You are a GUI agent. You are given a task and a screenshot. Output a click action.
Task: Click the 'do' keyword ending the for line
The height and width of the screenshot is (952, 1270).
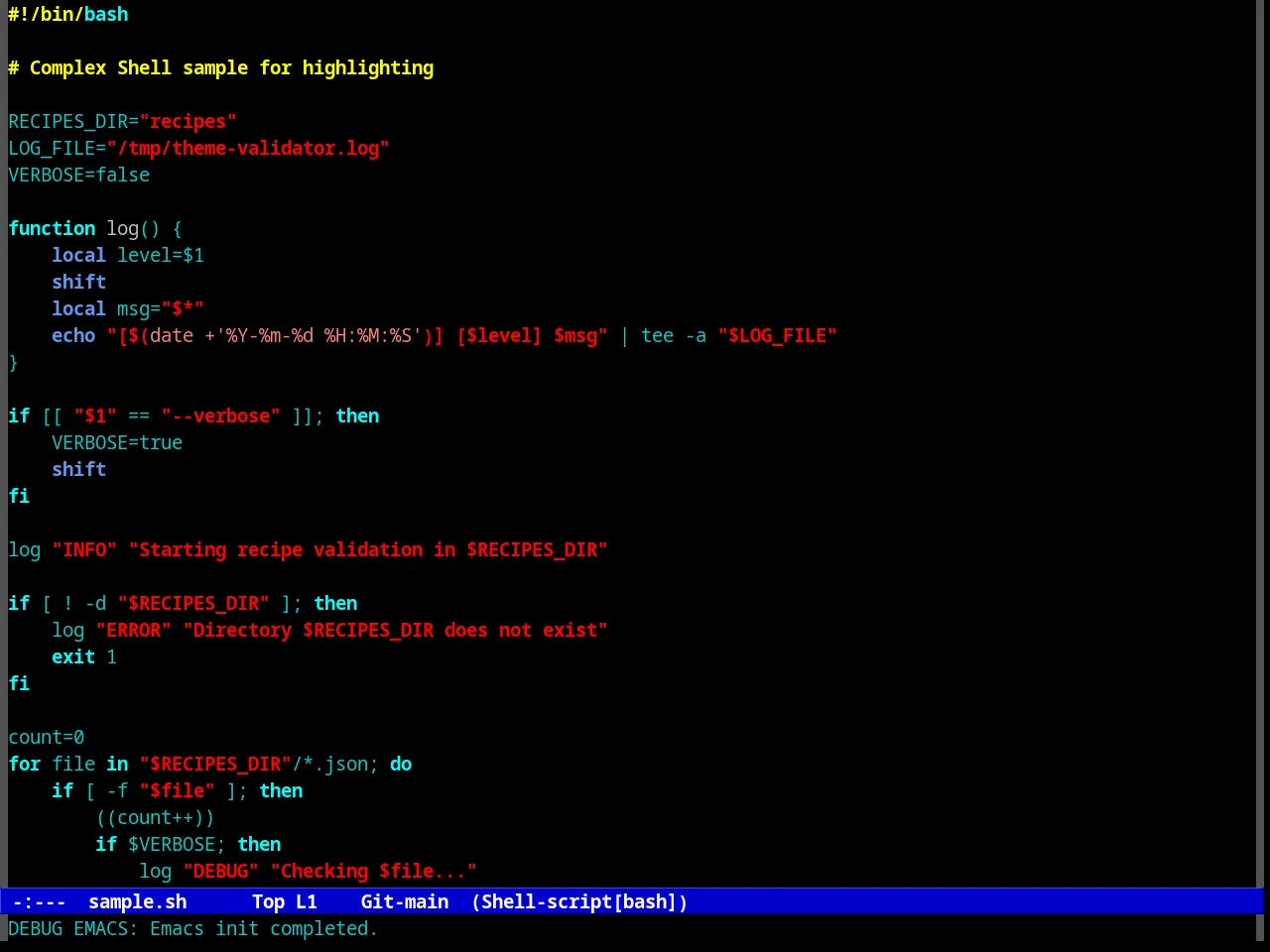pyautogui.click(x=401, y=764)
